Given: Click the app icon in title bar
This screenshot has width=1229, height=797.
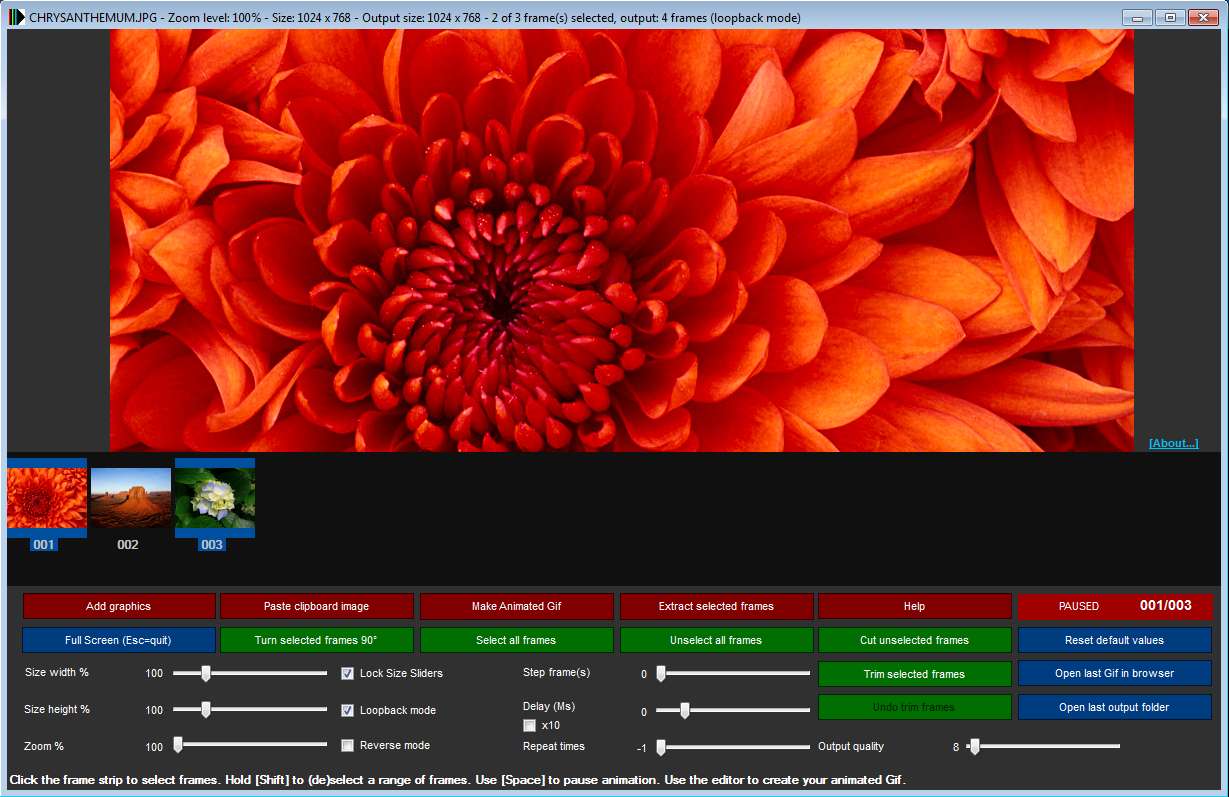Looking at the screenshot, I should pos(17,18).
